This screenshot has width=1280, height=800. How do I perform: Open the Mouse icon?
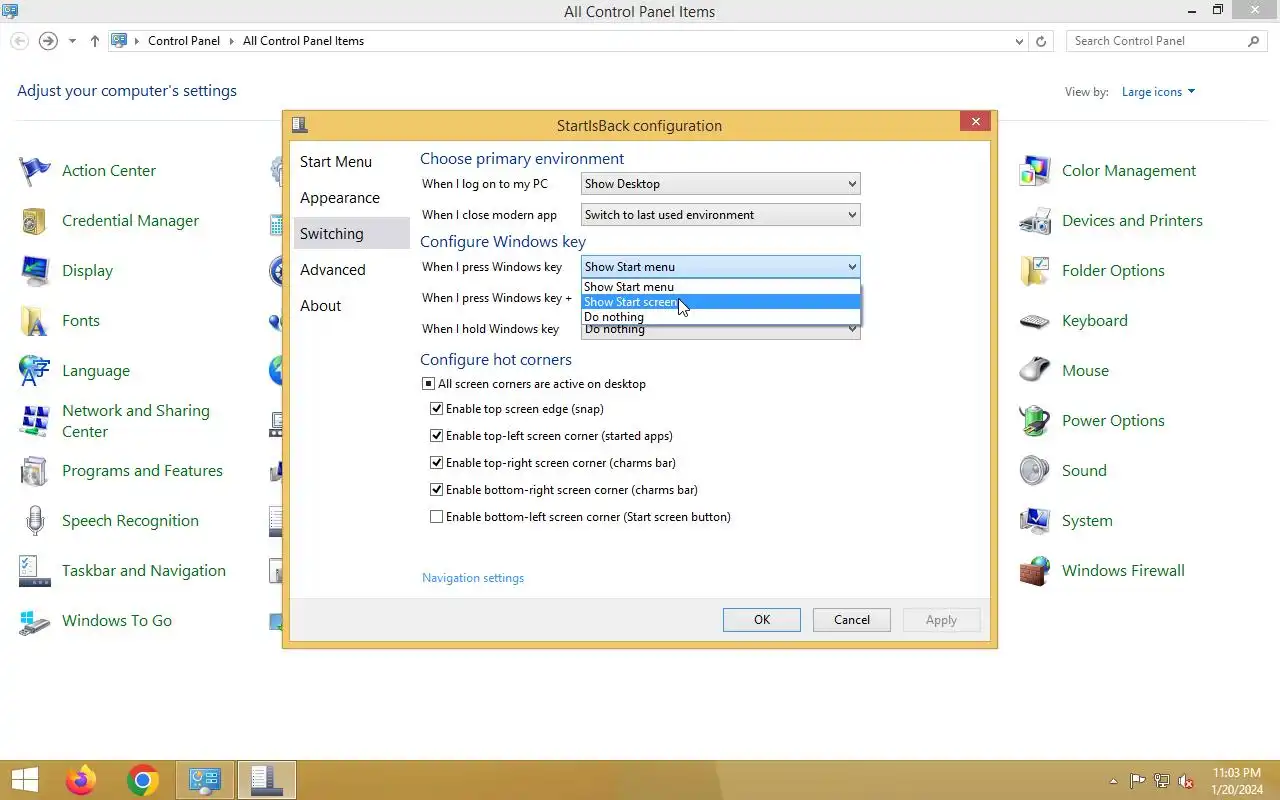(1035, 371)
